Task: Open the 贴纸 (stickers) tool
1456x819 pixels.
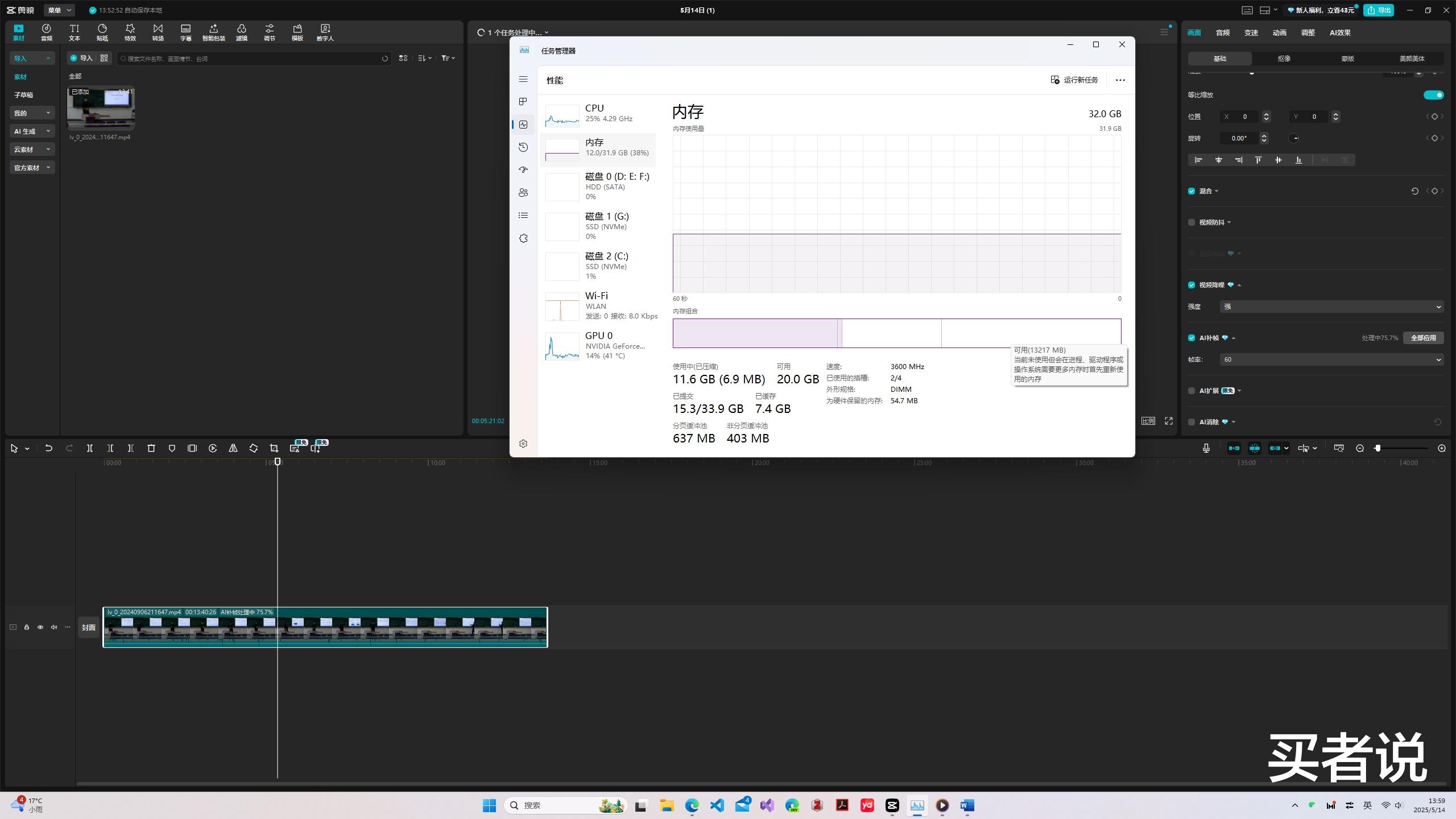Action: (x=102, y=32)
